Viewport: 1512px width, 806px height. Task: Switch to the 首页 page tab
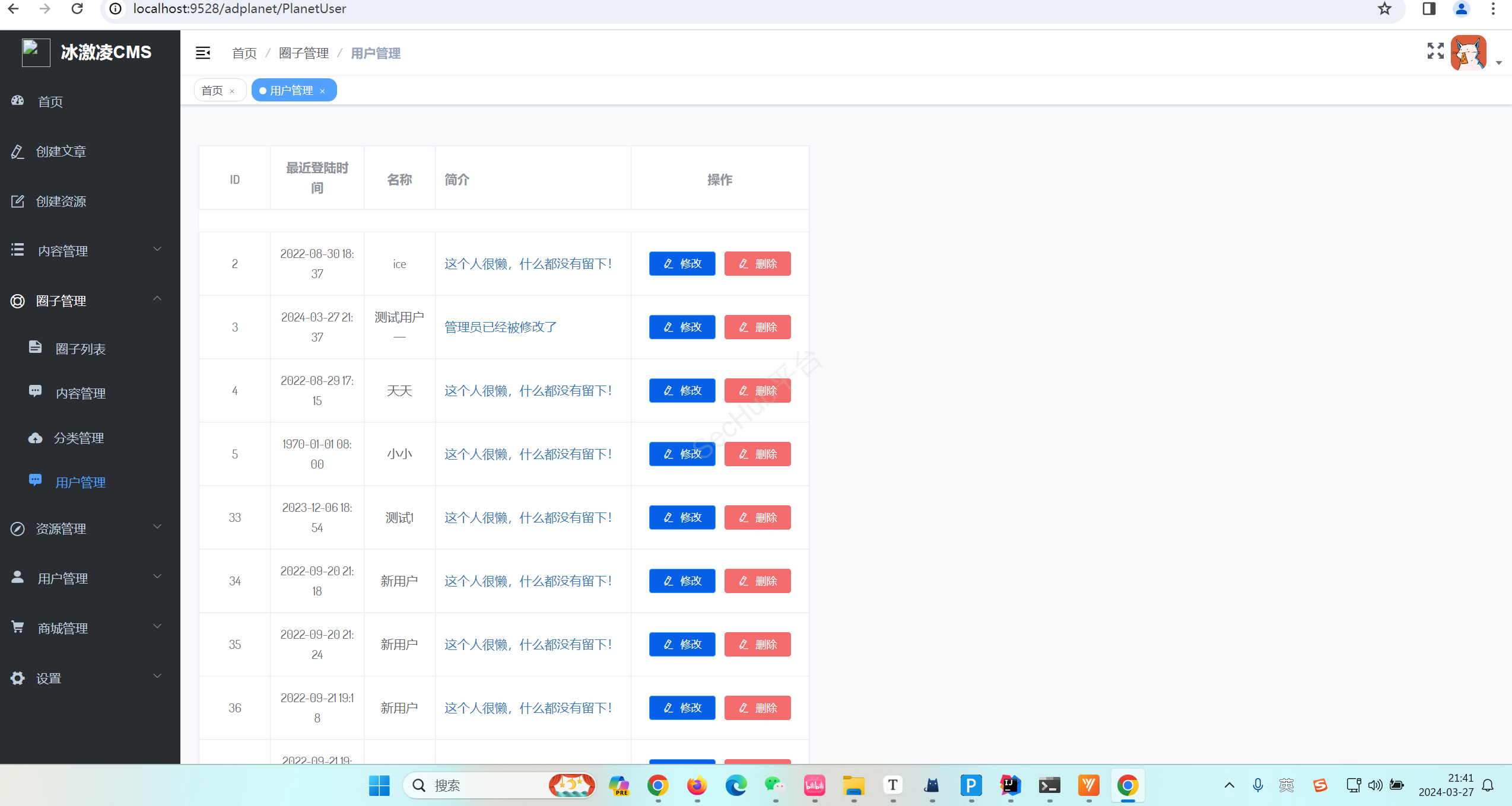pos(212,90)
